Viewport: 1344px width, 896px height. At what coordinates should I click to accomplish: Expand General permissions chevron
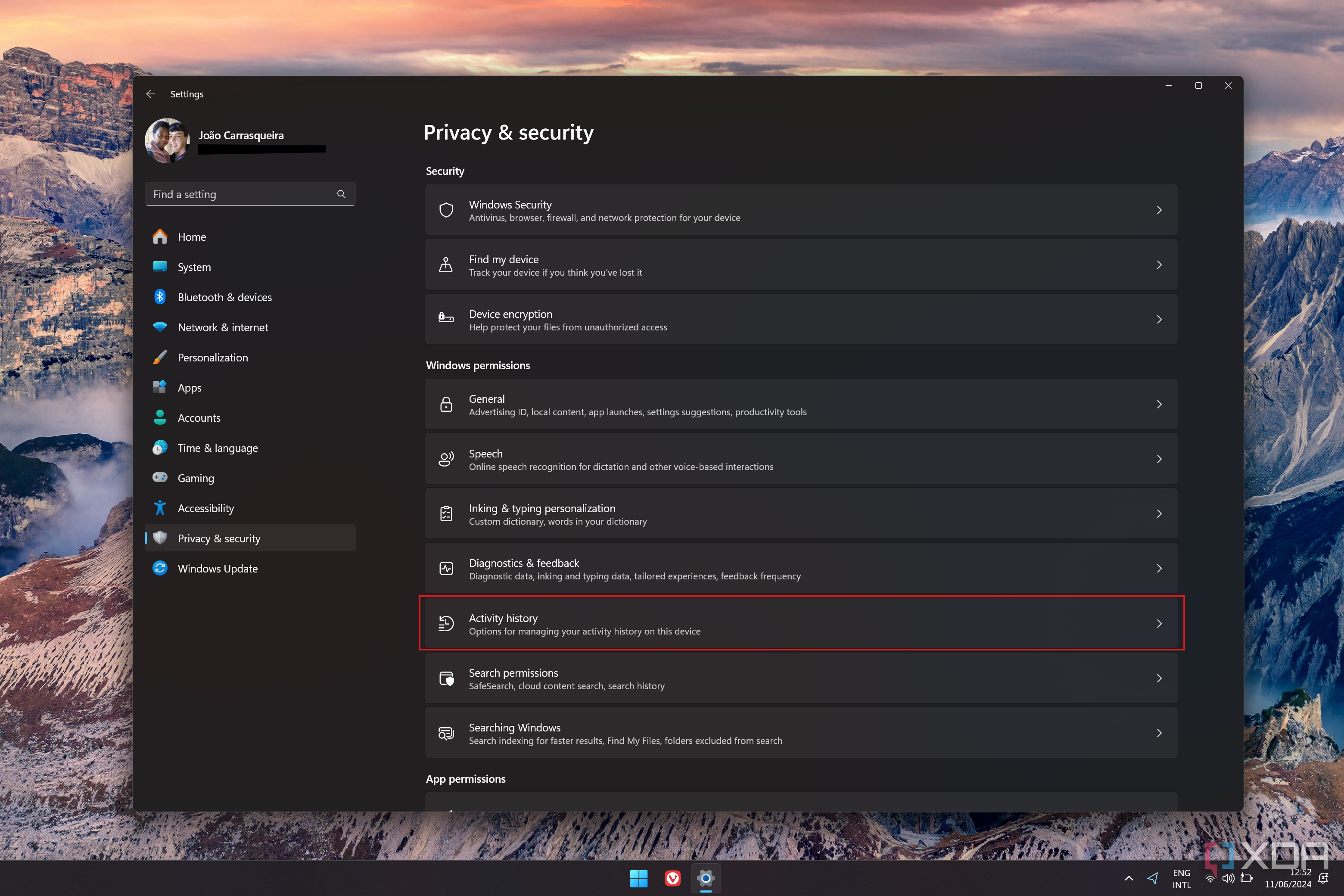click(x=1160, y=404)
